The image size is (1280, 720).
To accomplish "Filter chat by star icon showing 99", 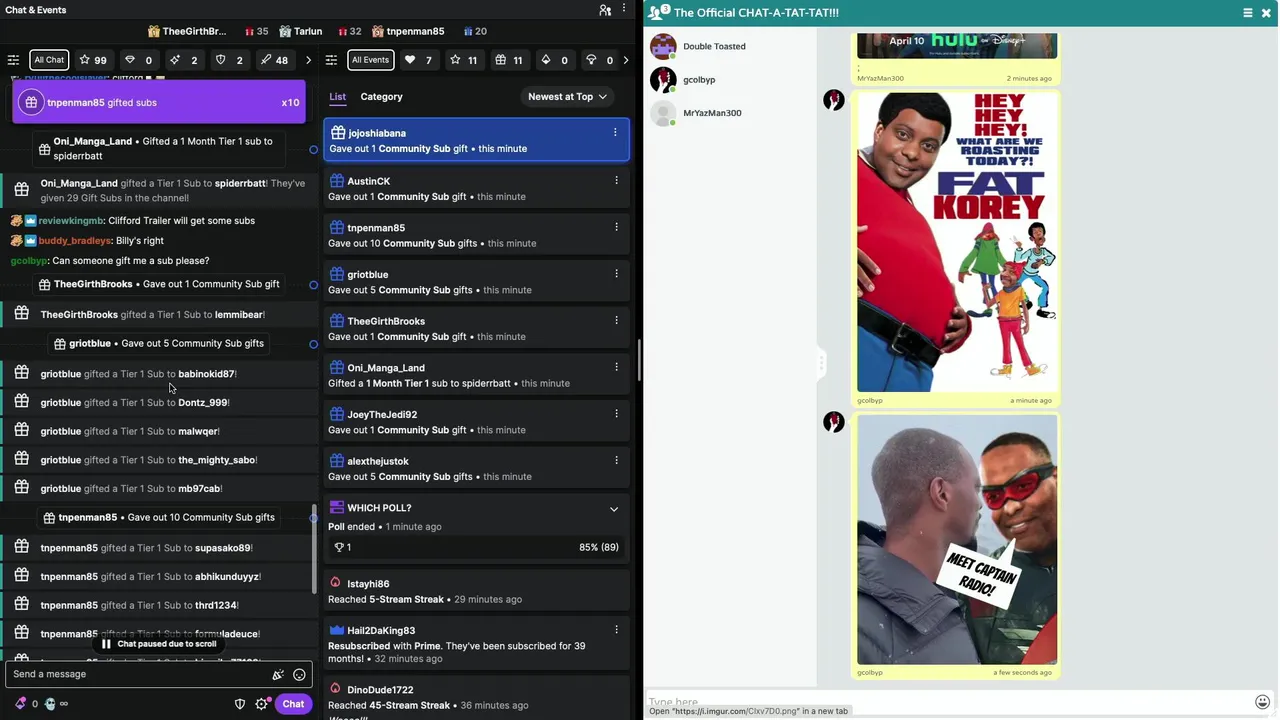I will pos(93,60).
